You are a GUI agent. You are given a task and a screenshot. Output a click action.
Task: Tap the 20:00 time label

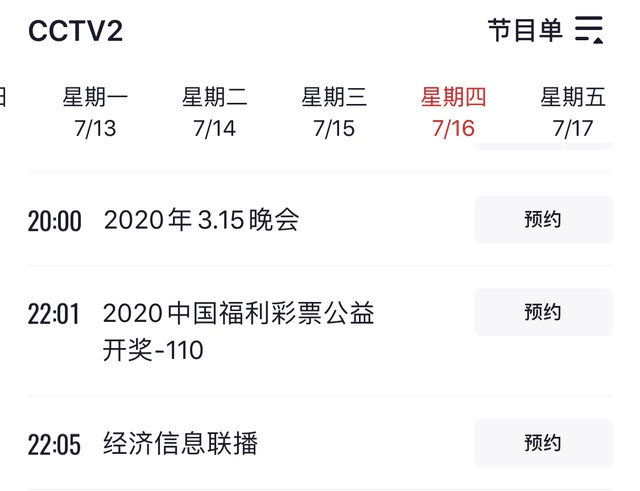tap(55, 221)
